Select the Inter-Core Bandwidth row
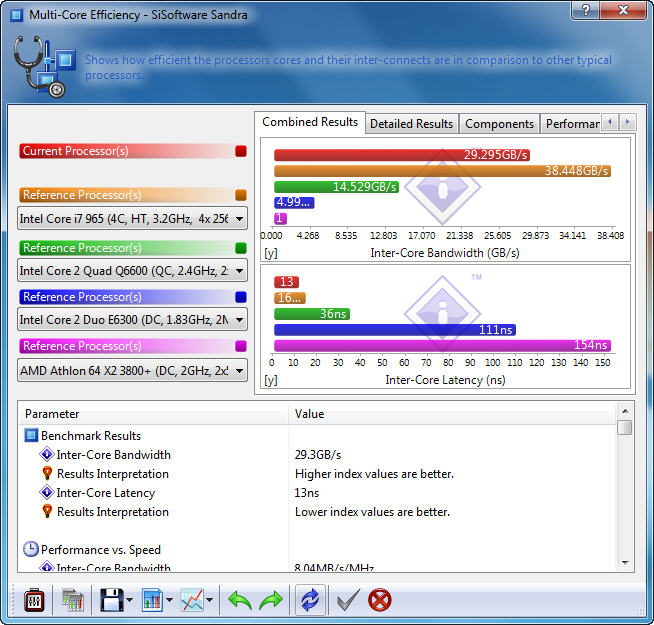 pyautogui.click(x=317, y=454)
